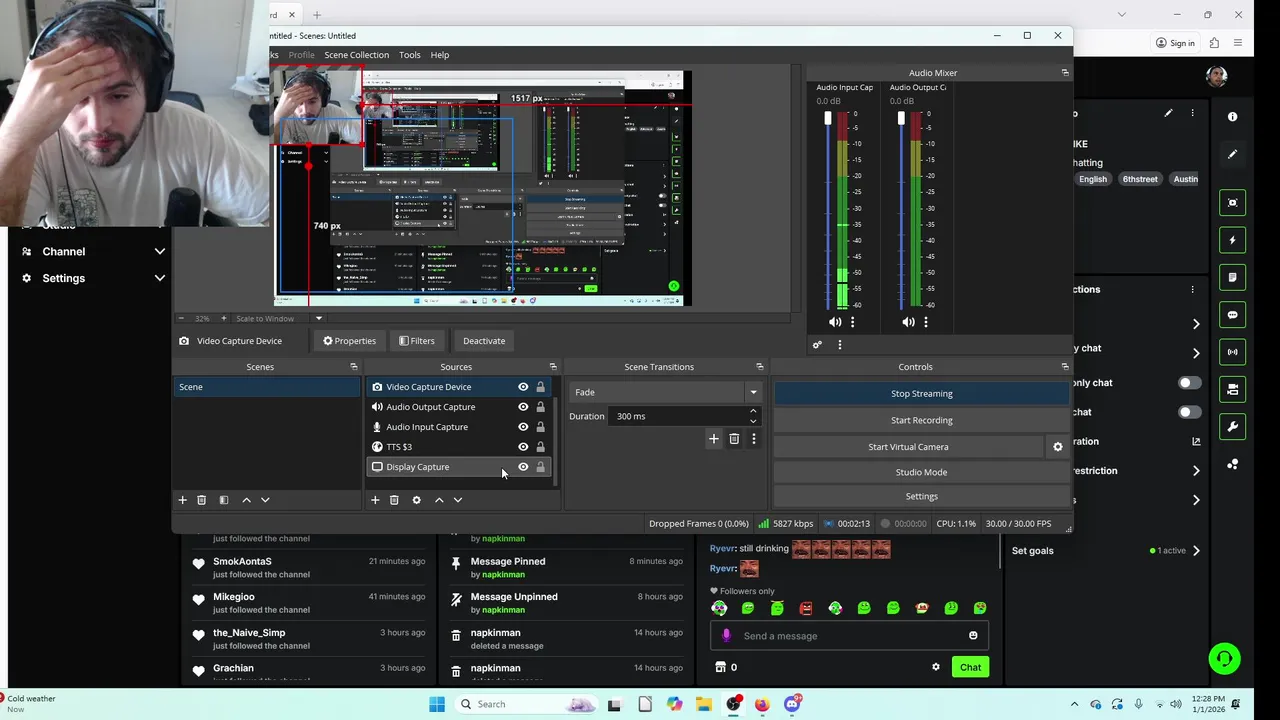Open advanced audio properties gears icon
This screenshot has height=720, width=1280.
817,345
